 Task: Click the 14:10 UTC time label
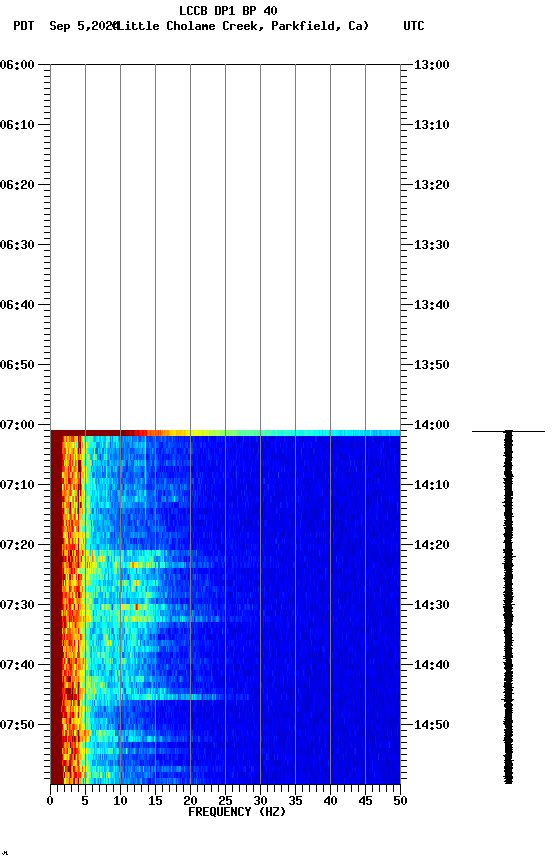tap(432, 485)
